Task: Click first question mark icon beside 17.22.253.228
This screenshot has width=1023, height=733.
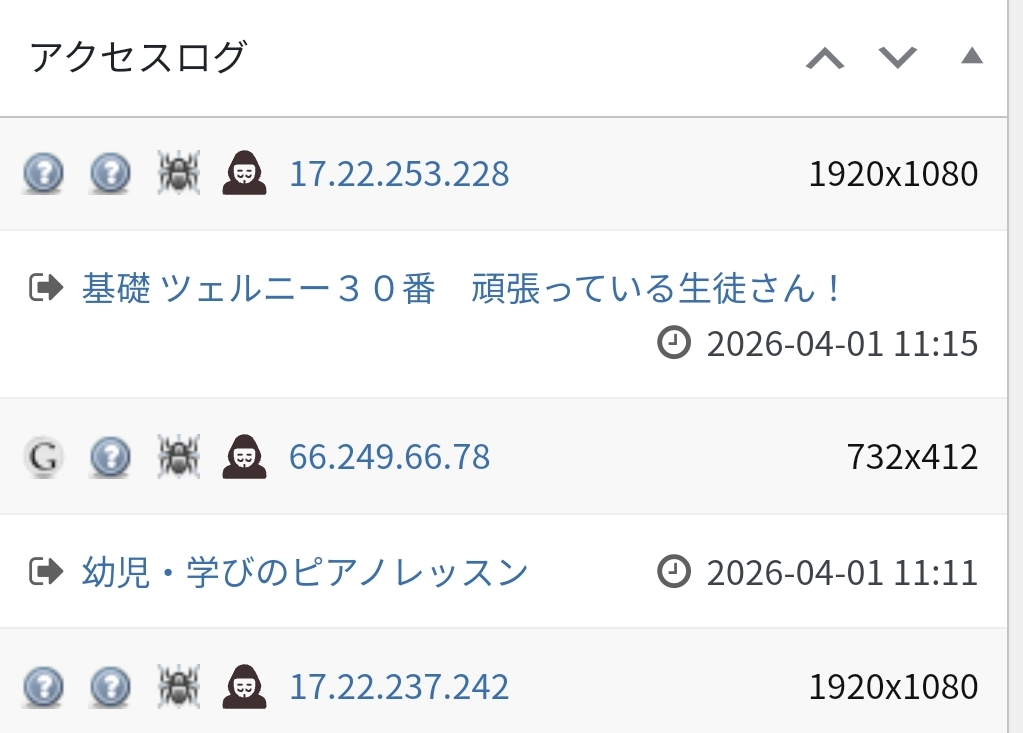Action: pos(43,174)
